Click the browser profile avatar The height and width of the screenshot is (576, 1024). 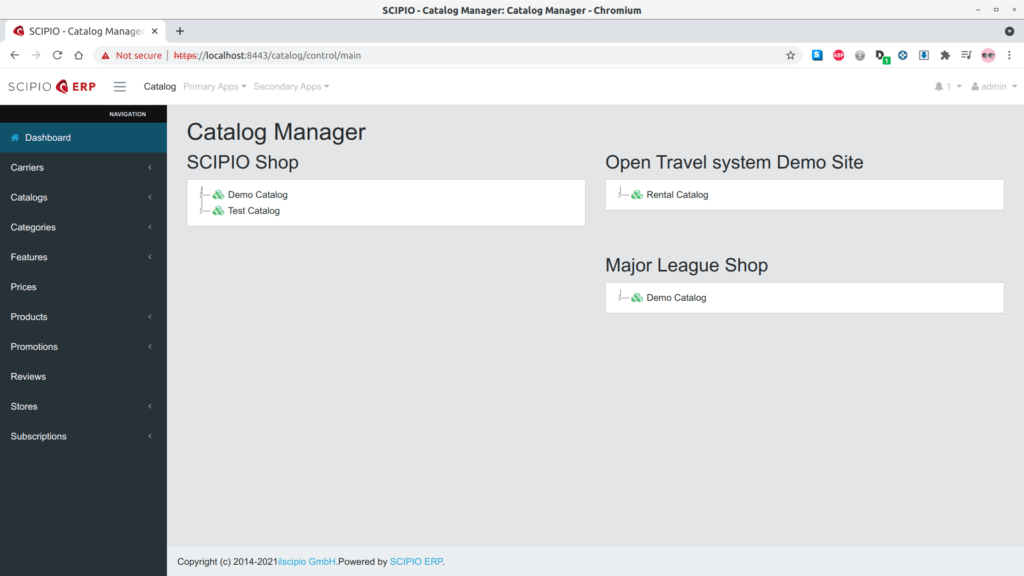click(x=988, y=56)
